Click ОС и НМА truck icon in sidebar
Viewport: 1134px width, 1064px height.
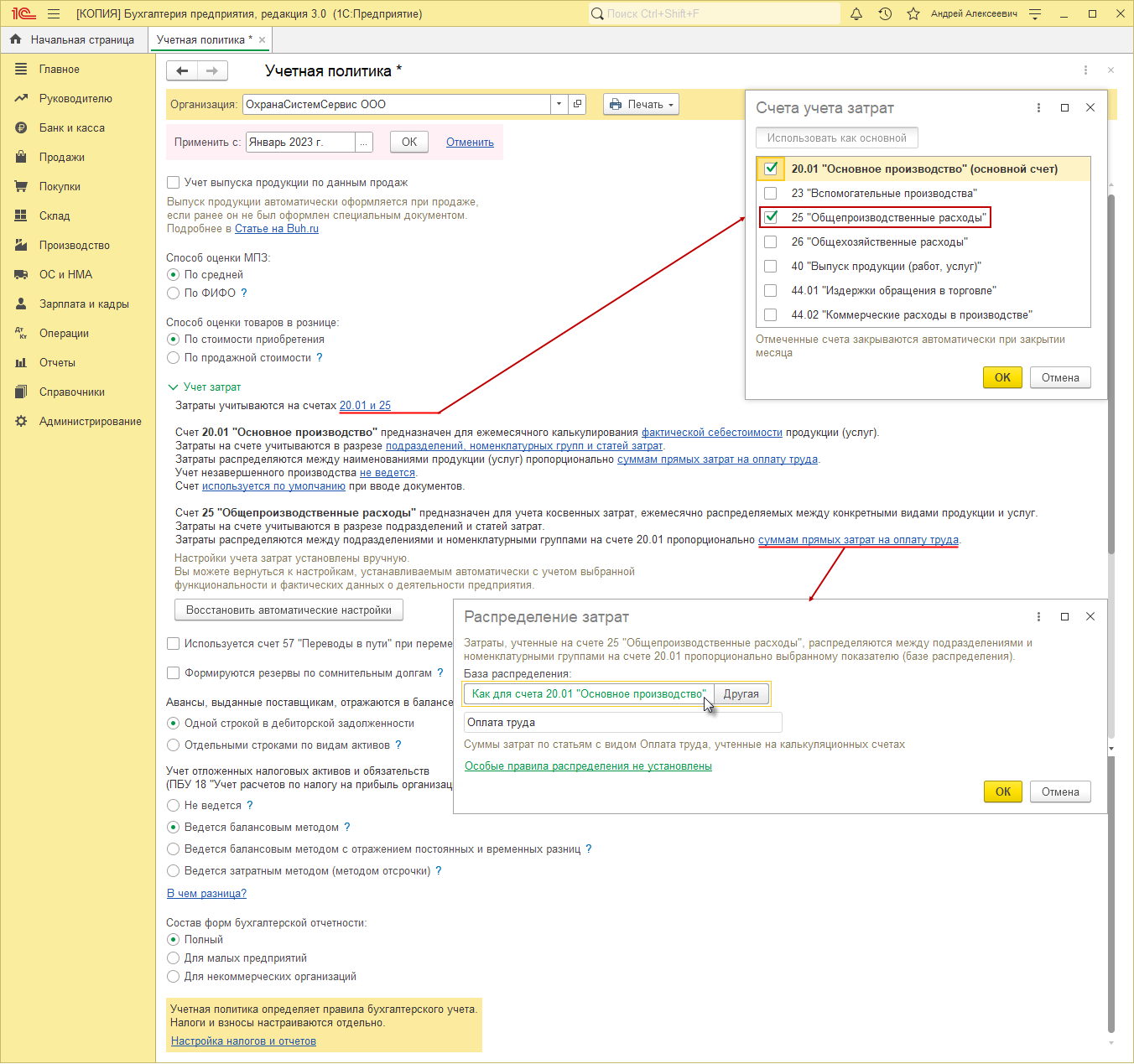click(21, 275)
